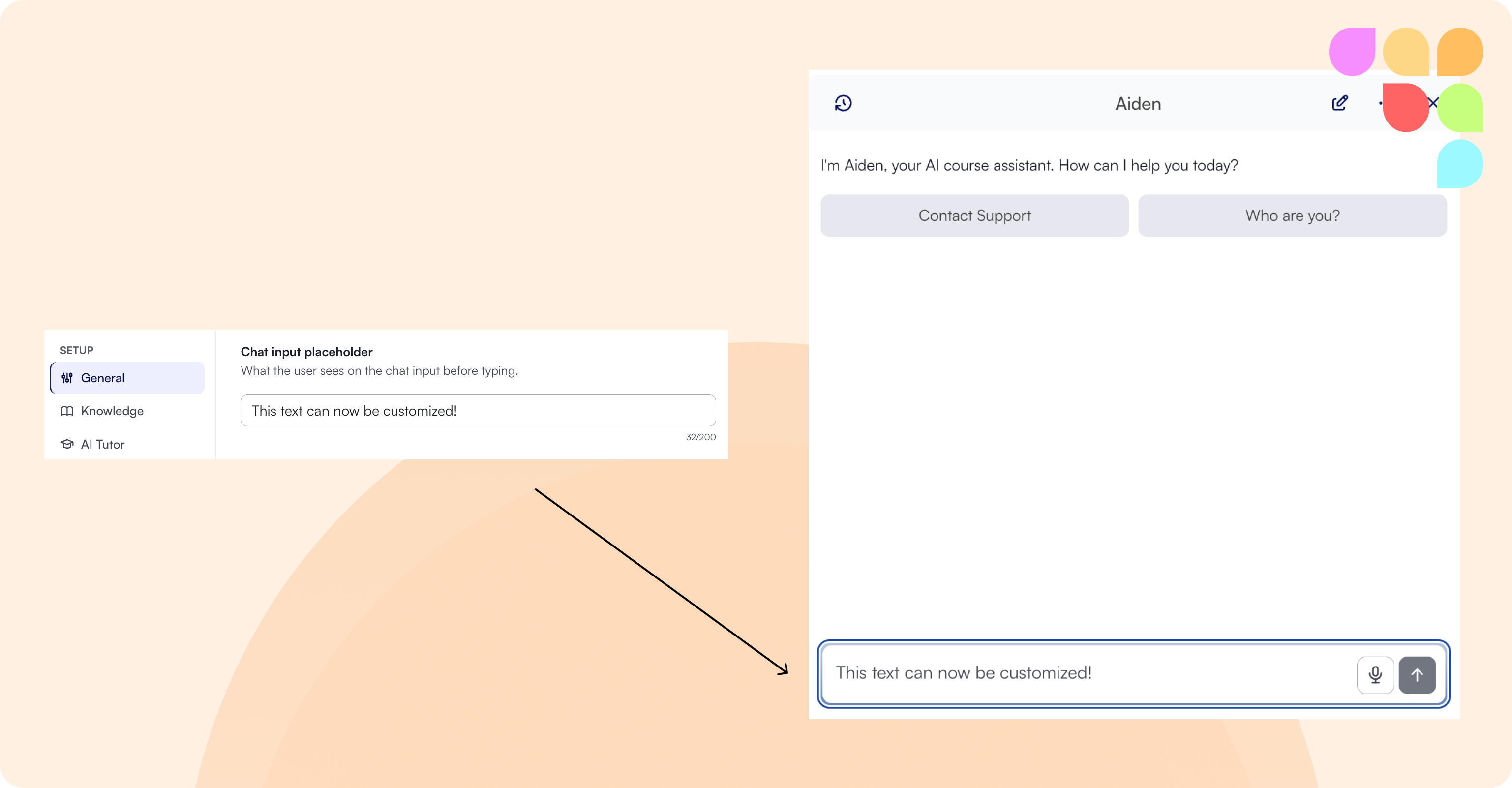Image resolution: width=1512 pixels, height=788 pixels.
Task: Send message with up-arrow button
Action: 1417,675
